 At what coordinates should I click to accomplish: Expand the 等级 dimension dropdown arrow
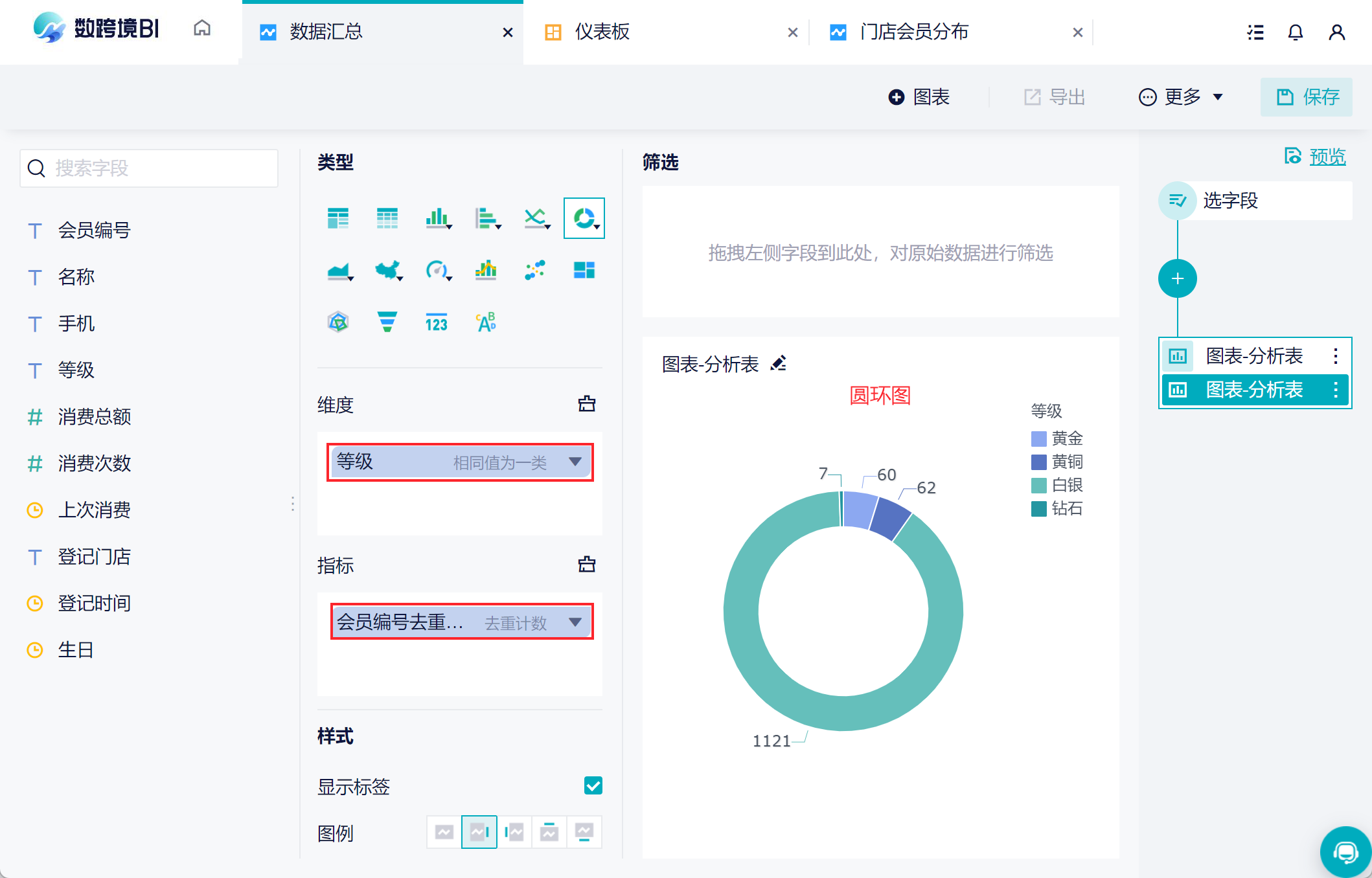click(575, 462)
